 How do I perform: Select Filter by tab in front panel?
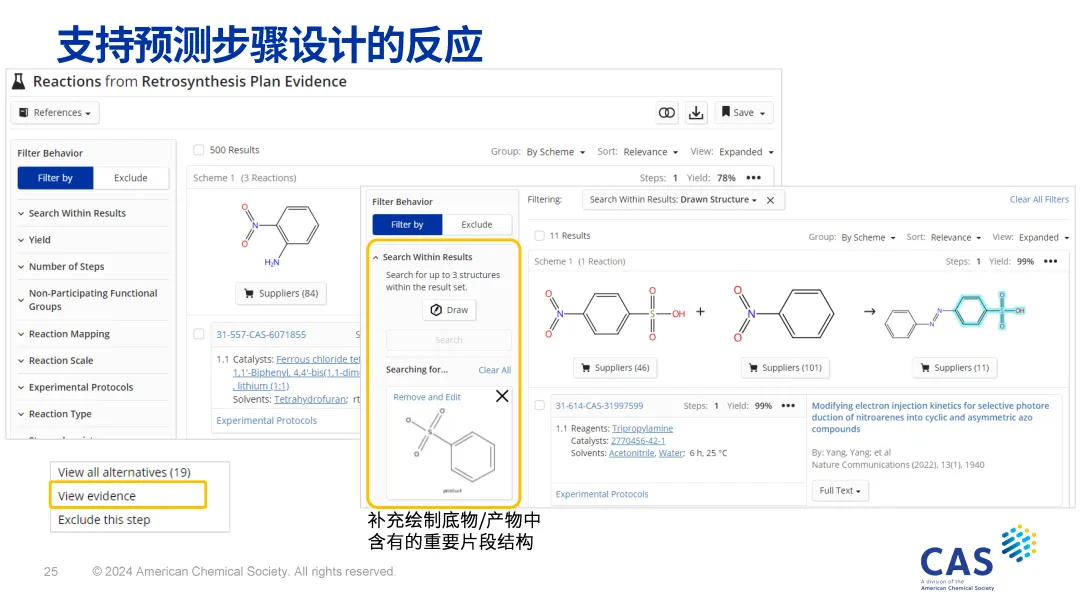407,225
